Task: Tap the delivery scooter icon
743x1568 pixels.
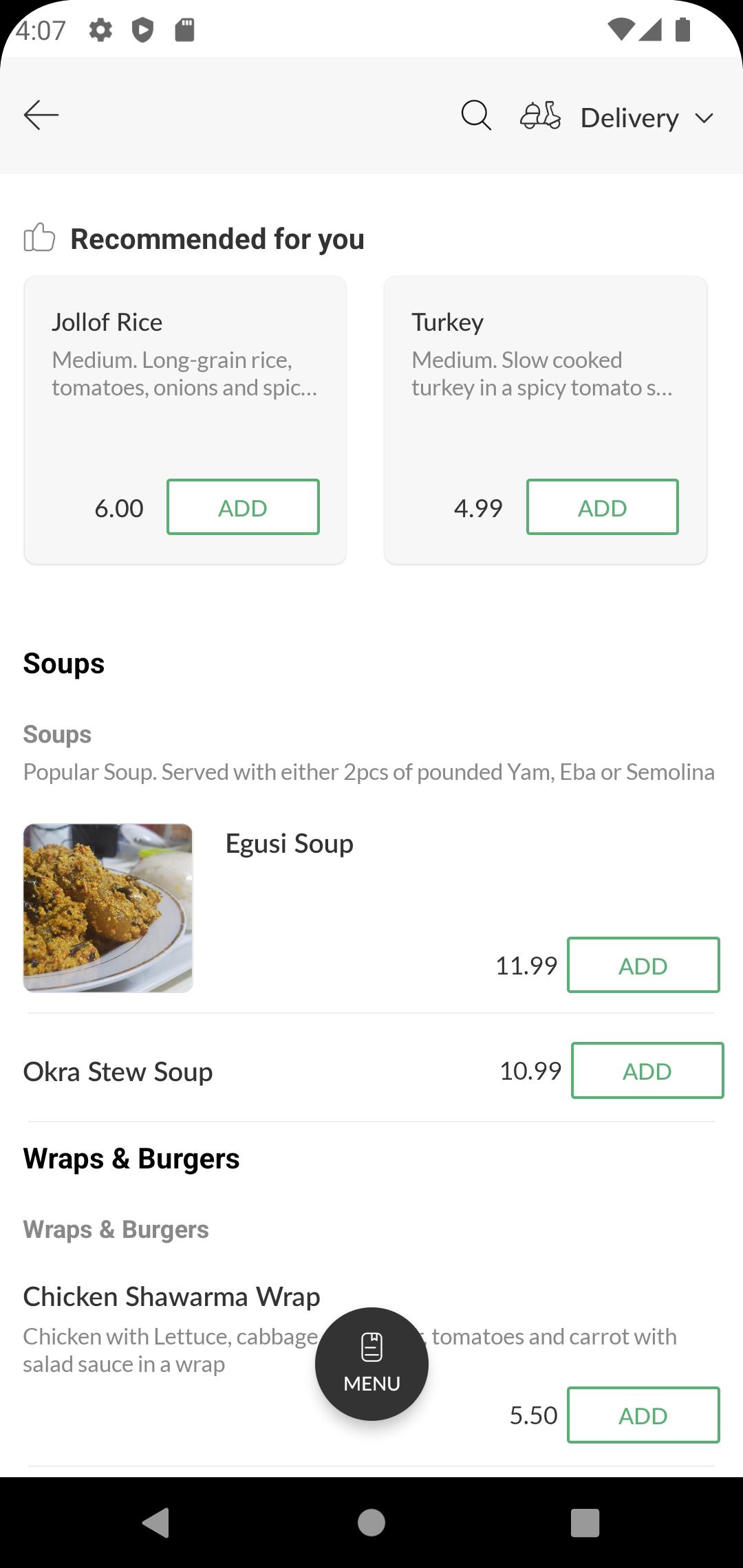Action: pos(540,116)
